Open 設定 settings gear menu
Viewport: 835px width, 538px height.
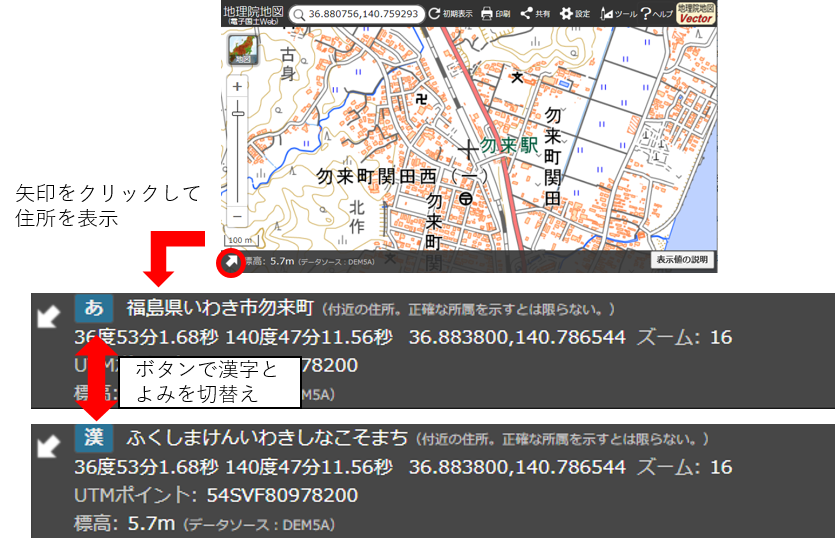click(x=575, y=14)
